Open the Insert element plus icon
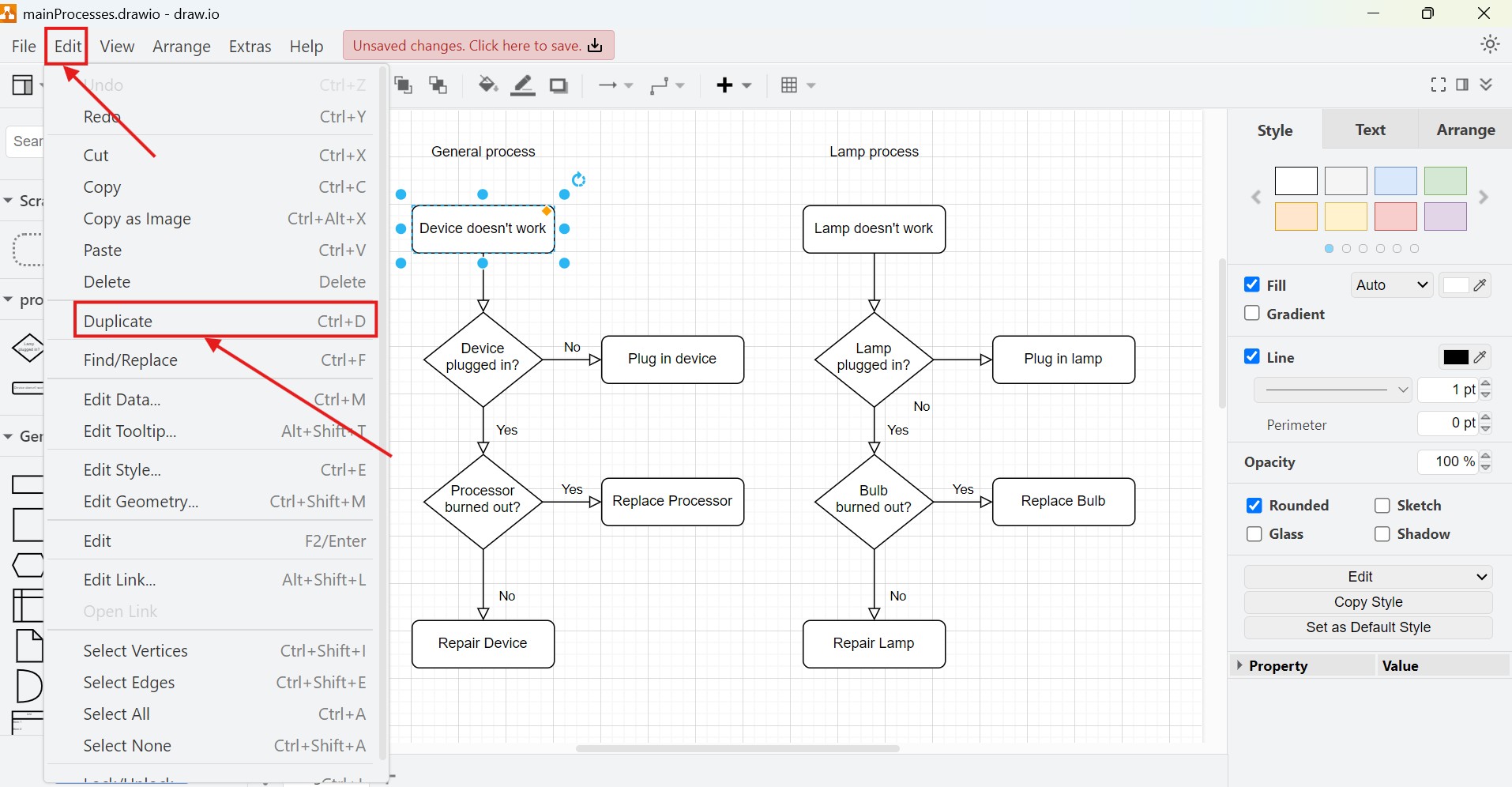This screenshot has height=787, width=1512. [727, 85]
